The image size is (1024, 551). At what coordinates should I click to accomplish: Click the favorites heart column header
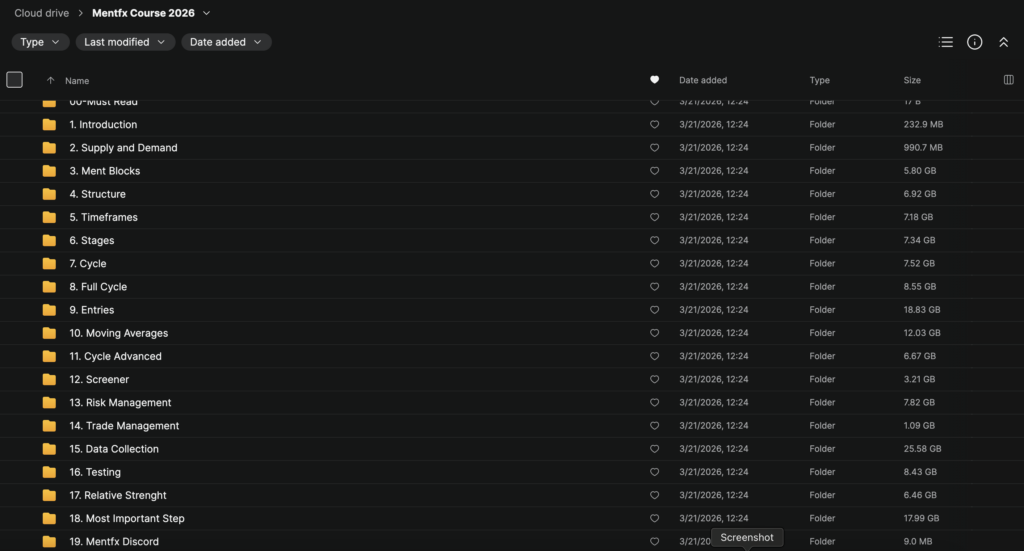[x=655, y=80]
